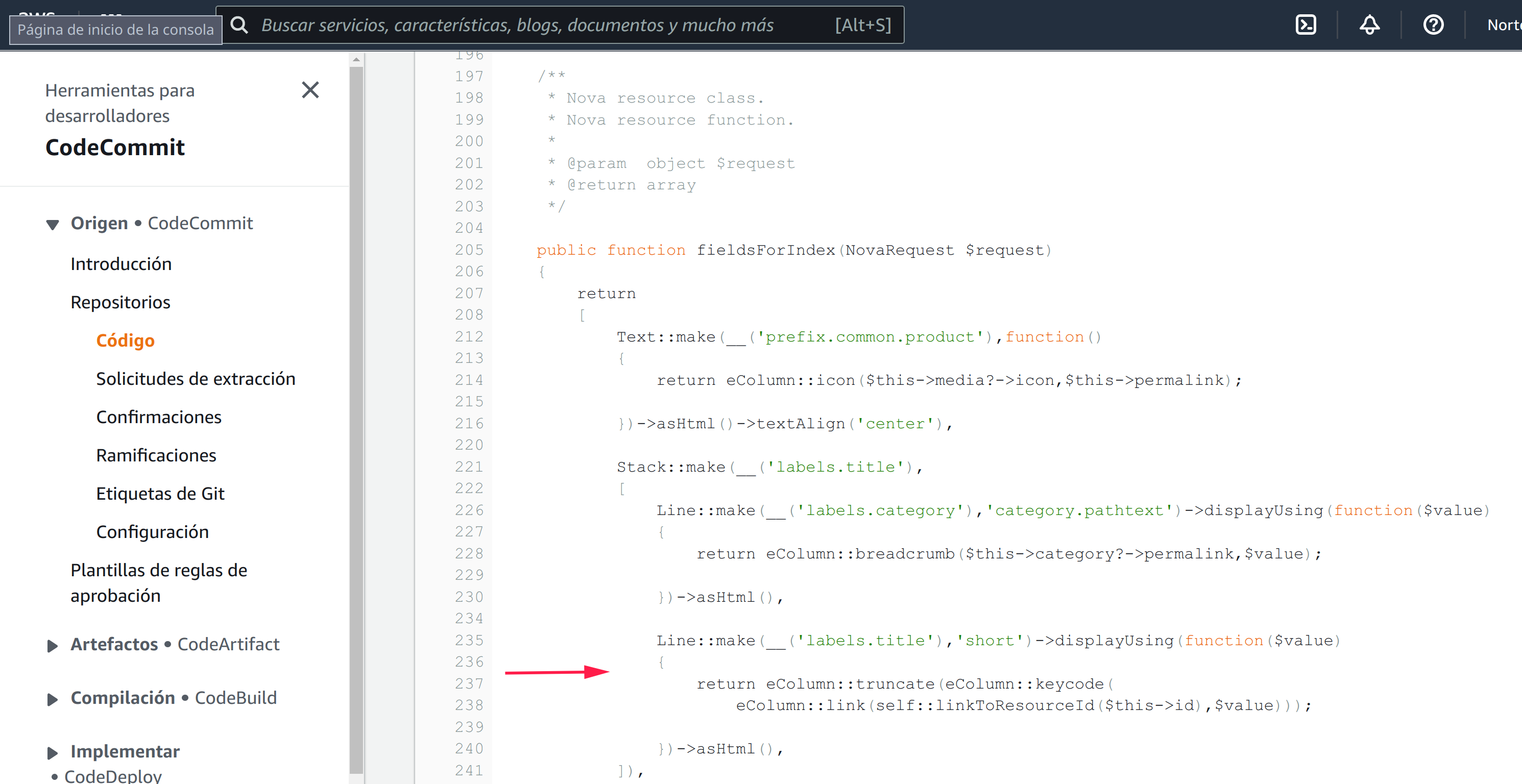Open 'Repositorios' in the navigation
This screenshot has height=784, width=1522.
tap(120, 302)
